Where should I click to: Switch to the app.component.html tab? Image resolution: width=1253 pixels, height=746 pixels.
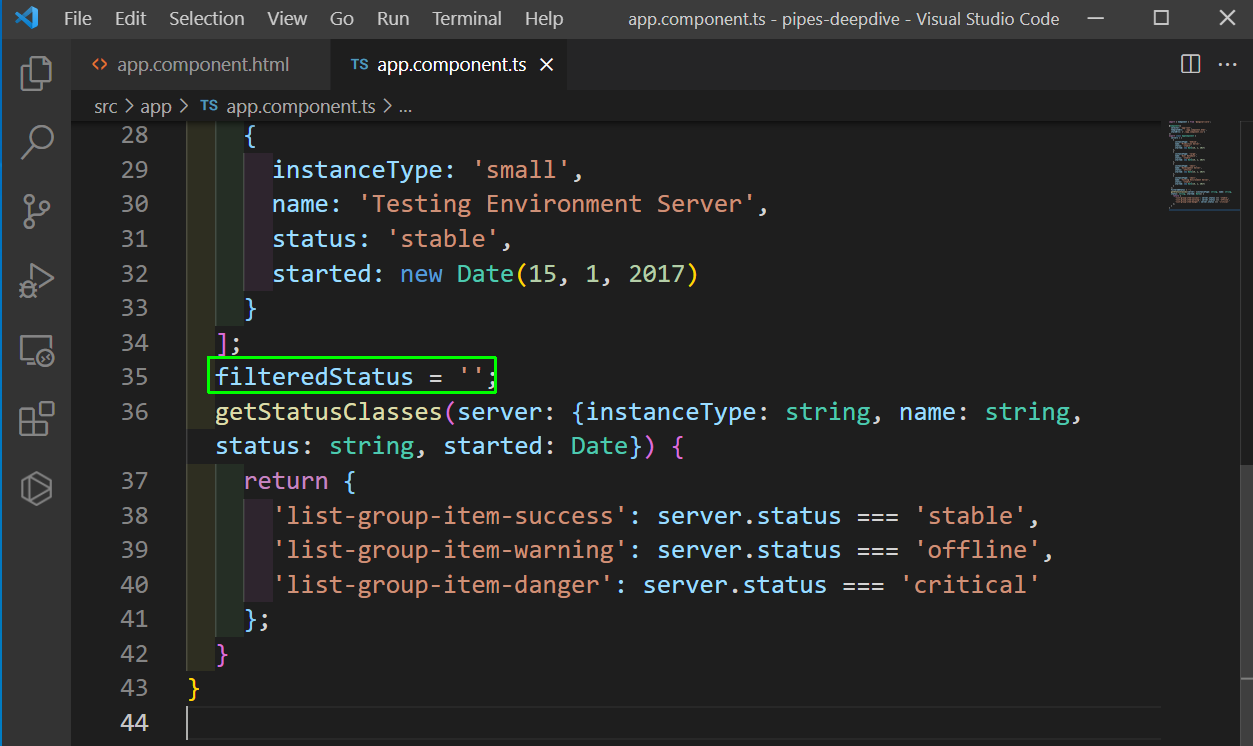point(200,65)
